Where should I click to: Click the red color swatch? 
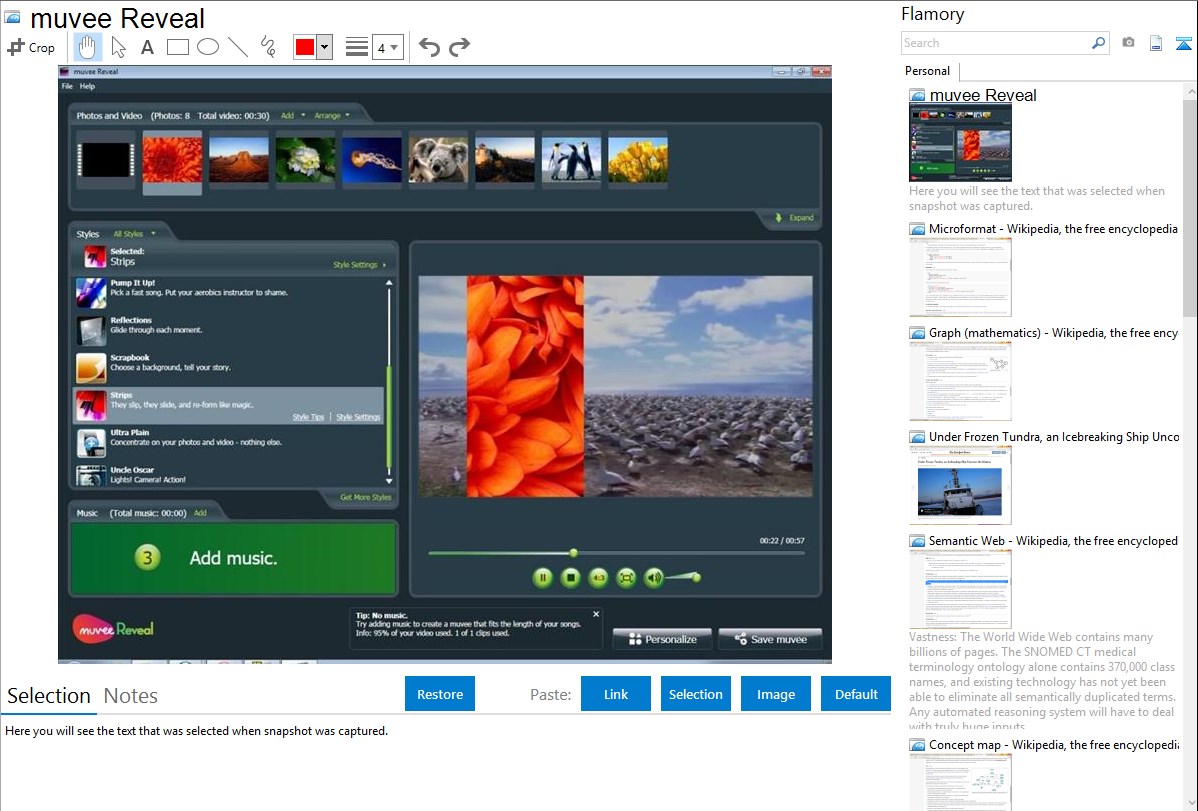click(305, 47)
